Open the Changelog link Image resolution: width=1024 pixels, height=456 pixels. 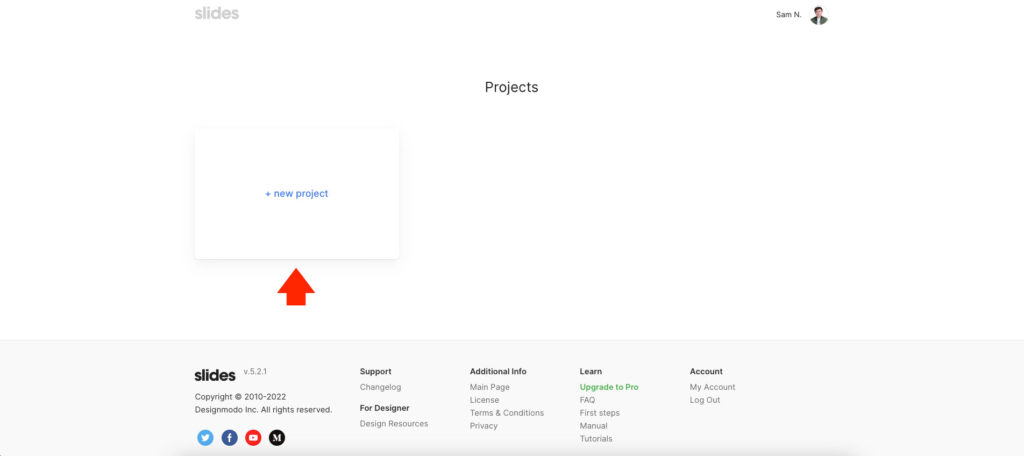pyautogui.click(x=380, y=387)
